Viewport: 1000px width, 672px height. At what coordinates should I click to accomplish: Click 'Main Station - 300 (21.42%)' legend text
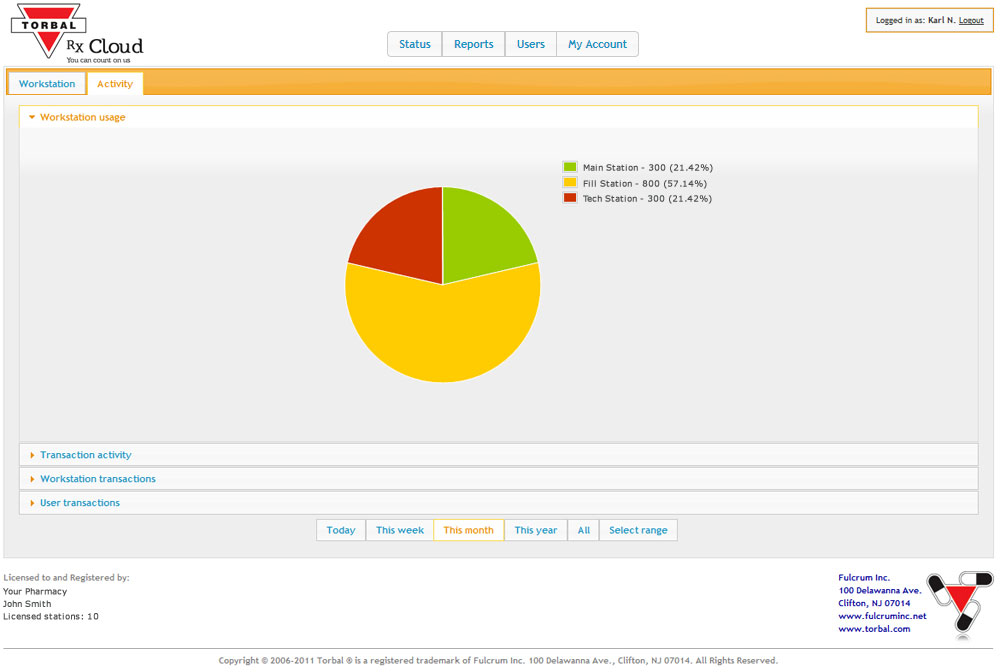647,168
